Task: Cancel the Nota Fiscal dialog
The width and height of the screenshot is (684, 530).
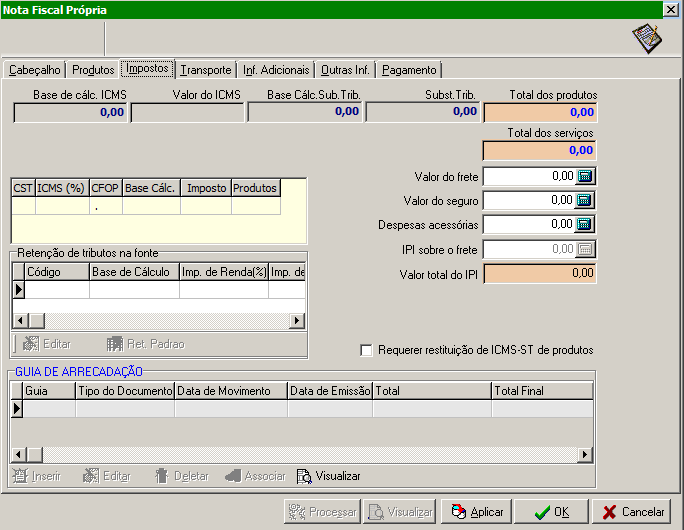Action: (x=631, y=511)
